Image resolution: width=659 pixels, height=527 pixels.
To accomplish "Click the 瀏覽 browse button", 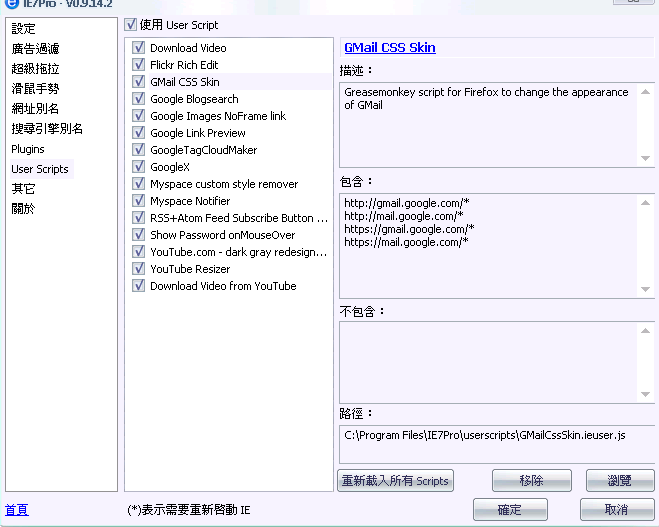I will 620,480.
